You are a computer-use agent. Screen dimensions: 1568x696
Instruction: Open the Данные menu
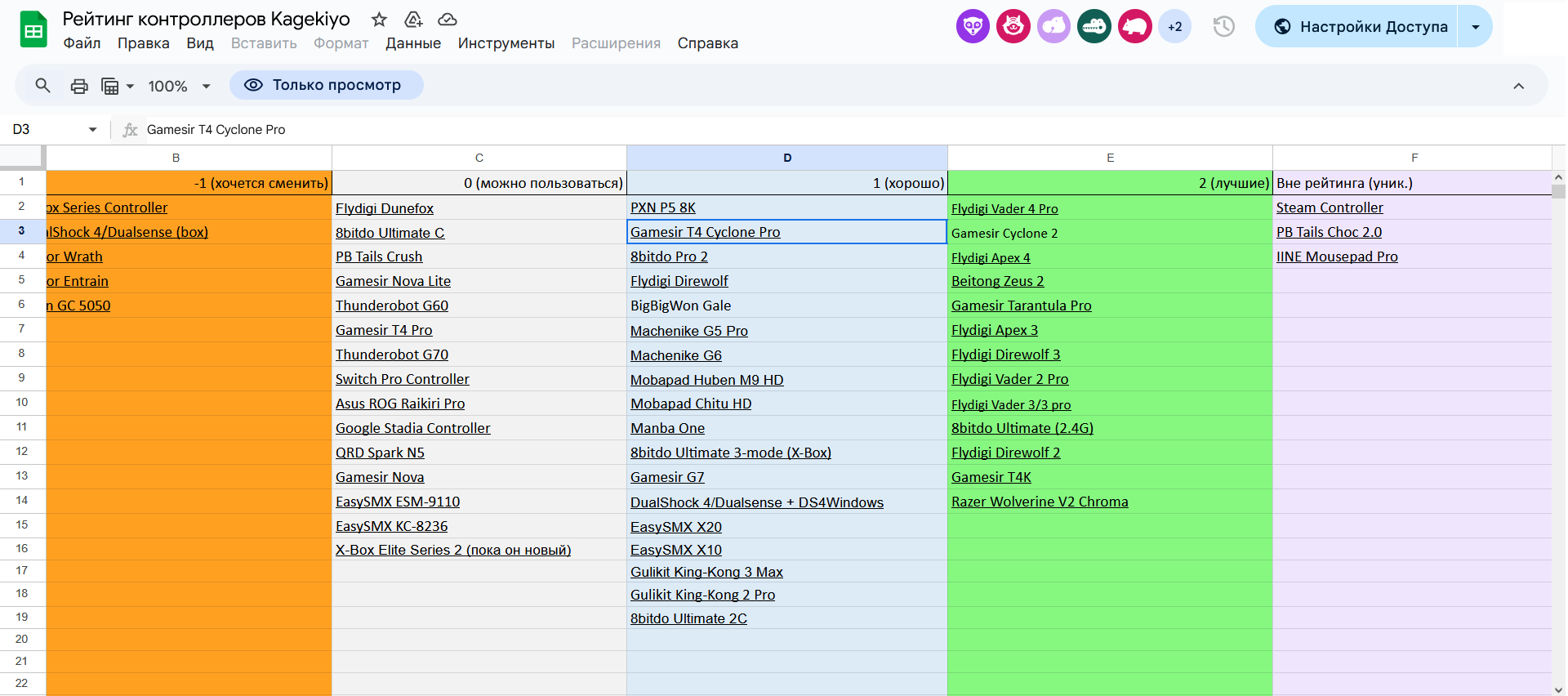point(413,43)
